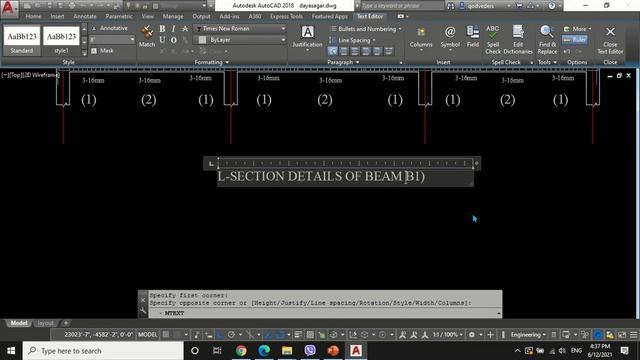The height and width of the screenshot is (360, 640).
Task: Click the Windows search box
Action: point(103,351)
